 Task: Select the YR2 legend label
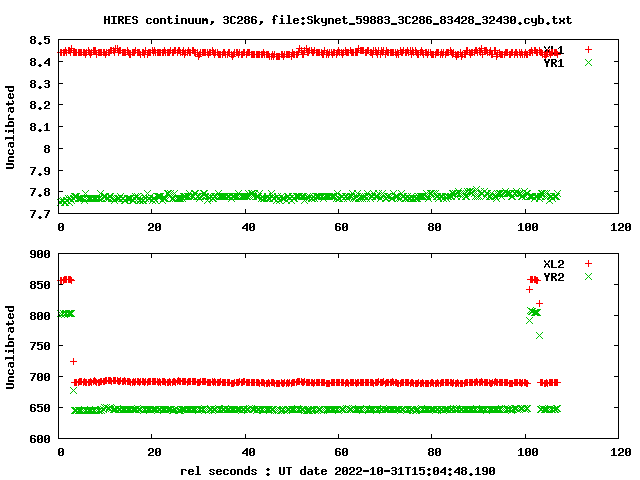[x=553, y=277]
